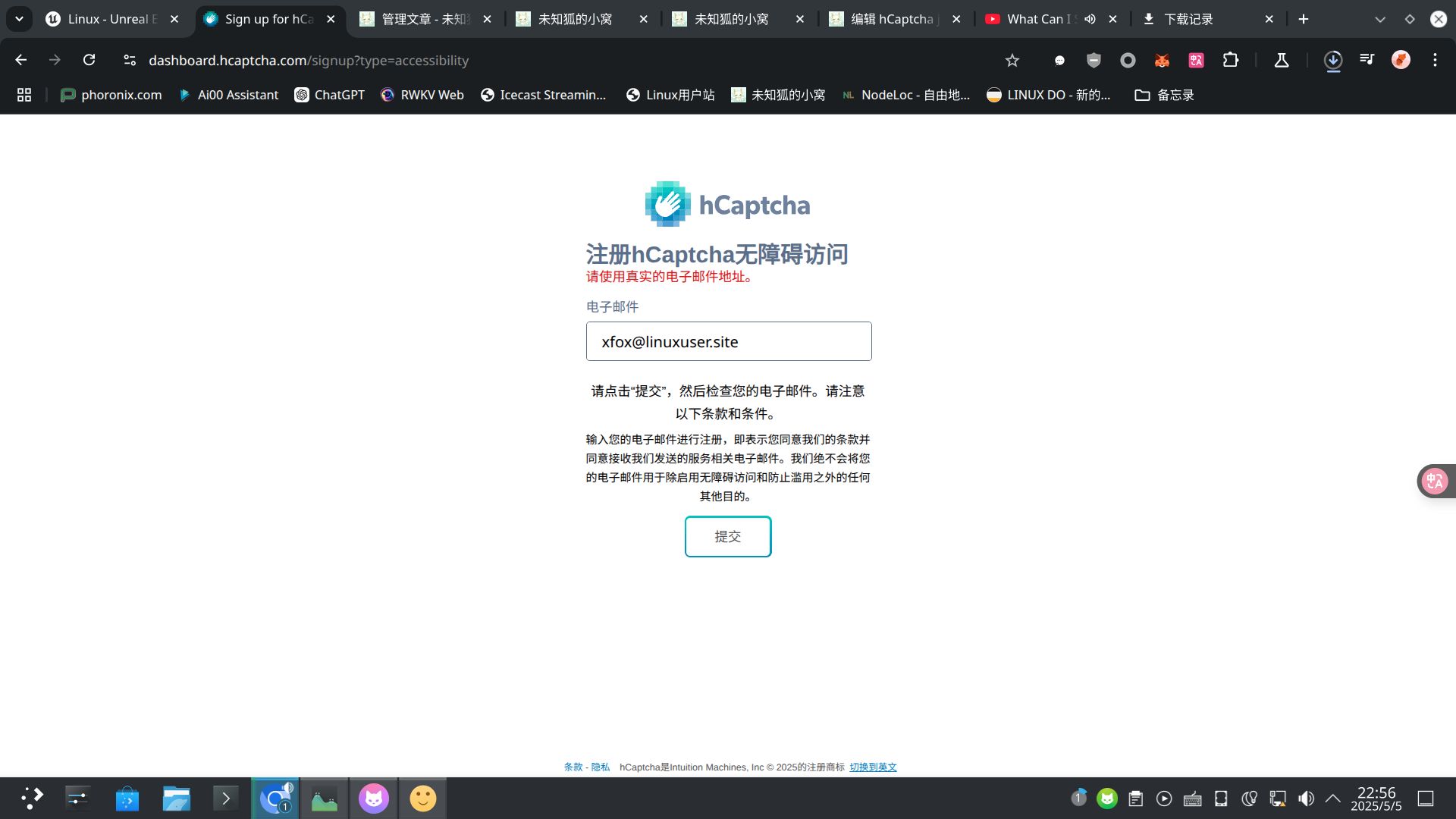Open clipboard tray icon

click(x=1135, y=799)
